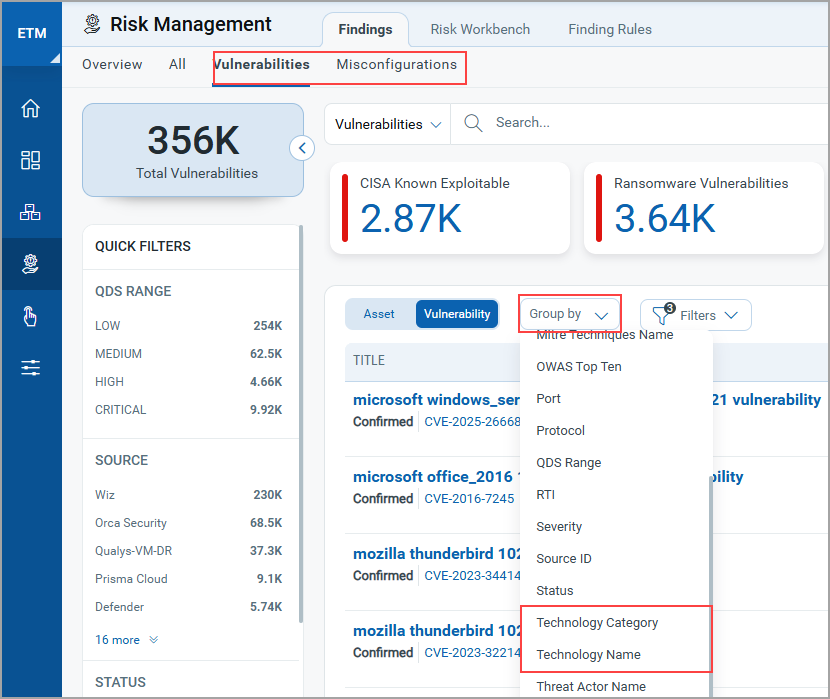Expand the Filters dropdown chevron
The image size is (830, 699).
coord(733,314)
